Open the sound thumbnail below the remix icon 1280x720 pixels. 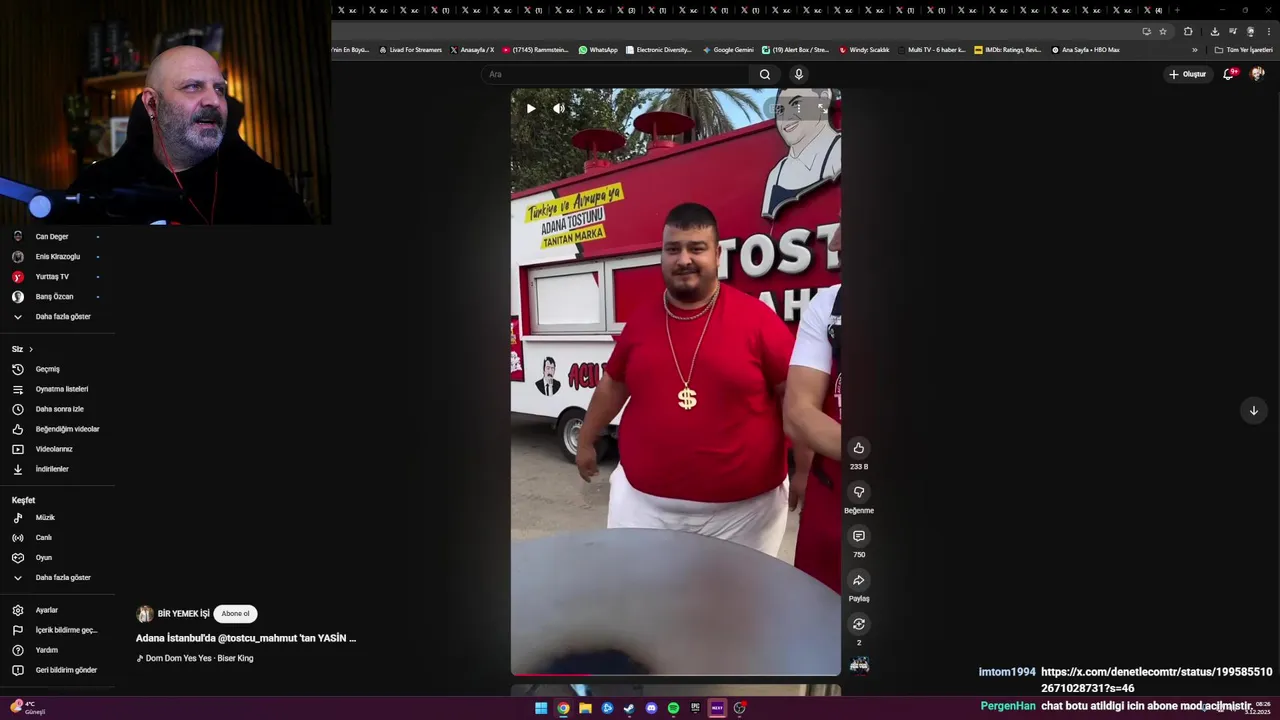pos(859,665)
